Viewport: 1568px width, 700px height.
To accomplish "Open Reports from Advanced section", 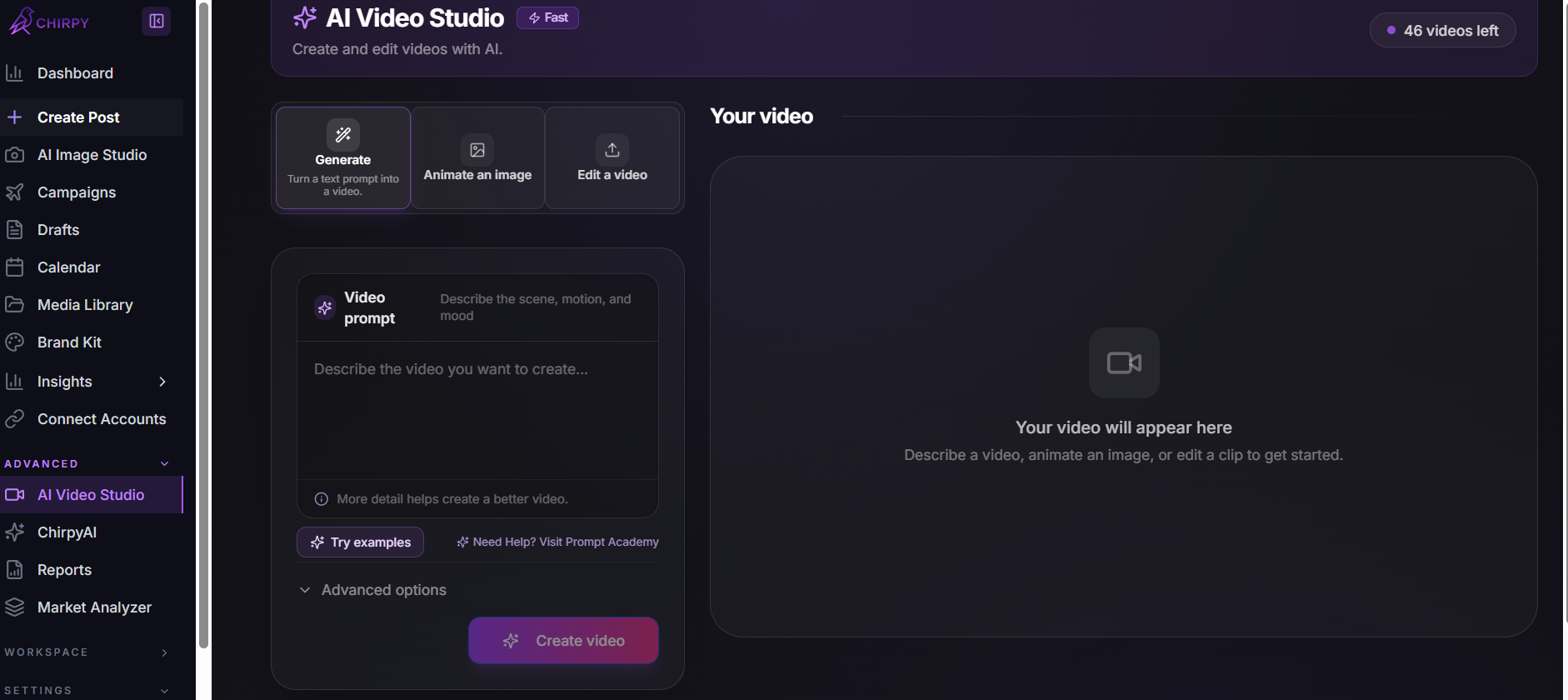I will tap(92, 569).
